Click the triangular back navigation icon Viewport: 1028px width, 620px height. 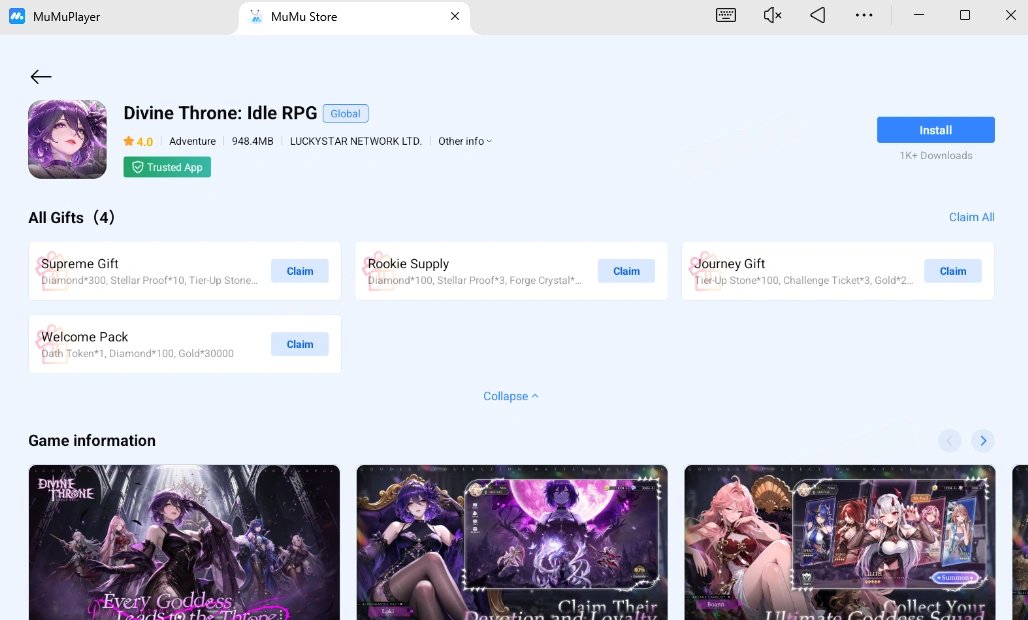[x=818, y=15]
